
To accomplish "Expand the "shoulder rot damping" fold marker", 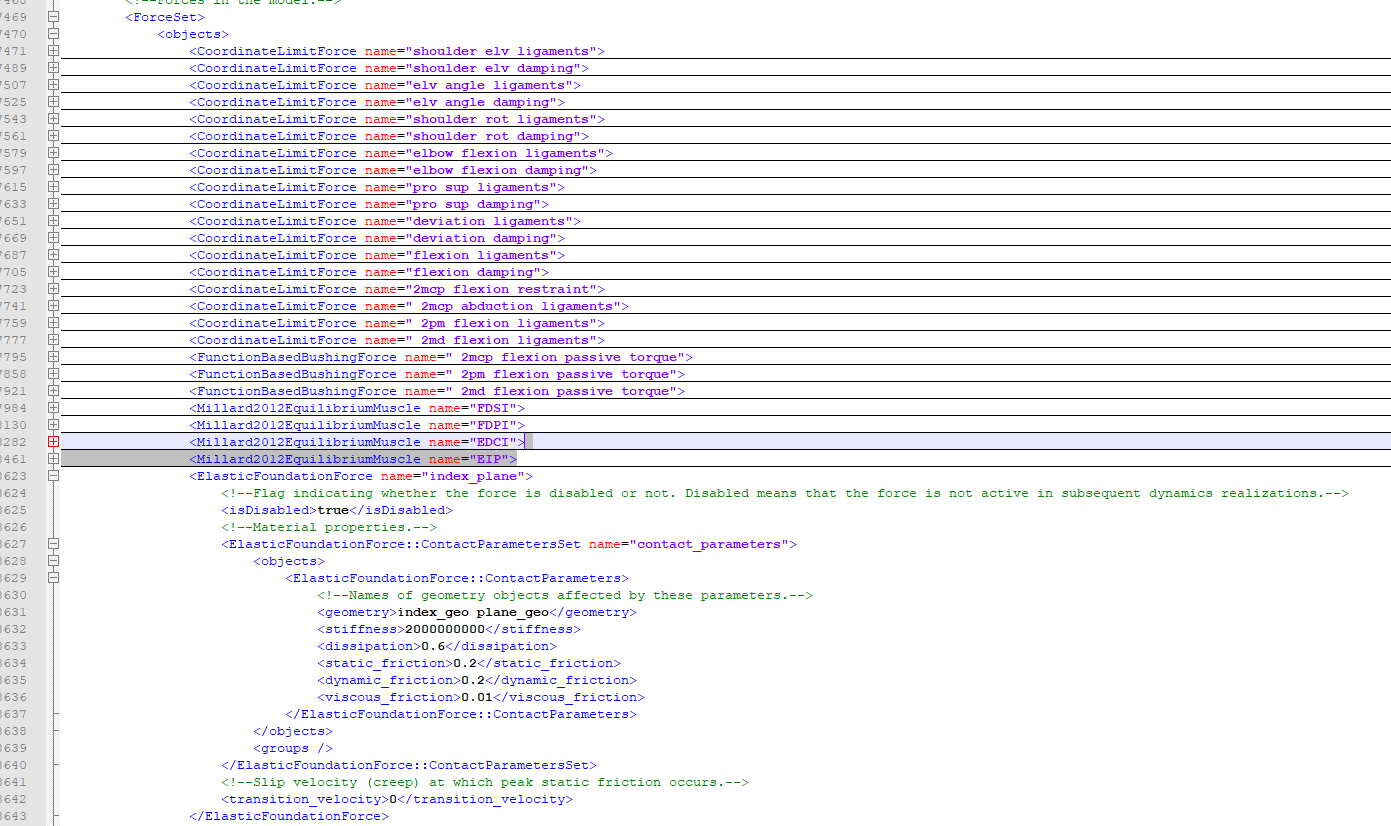I will 53,136.
